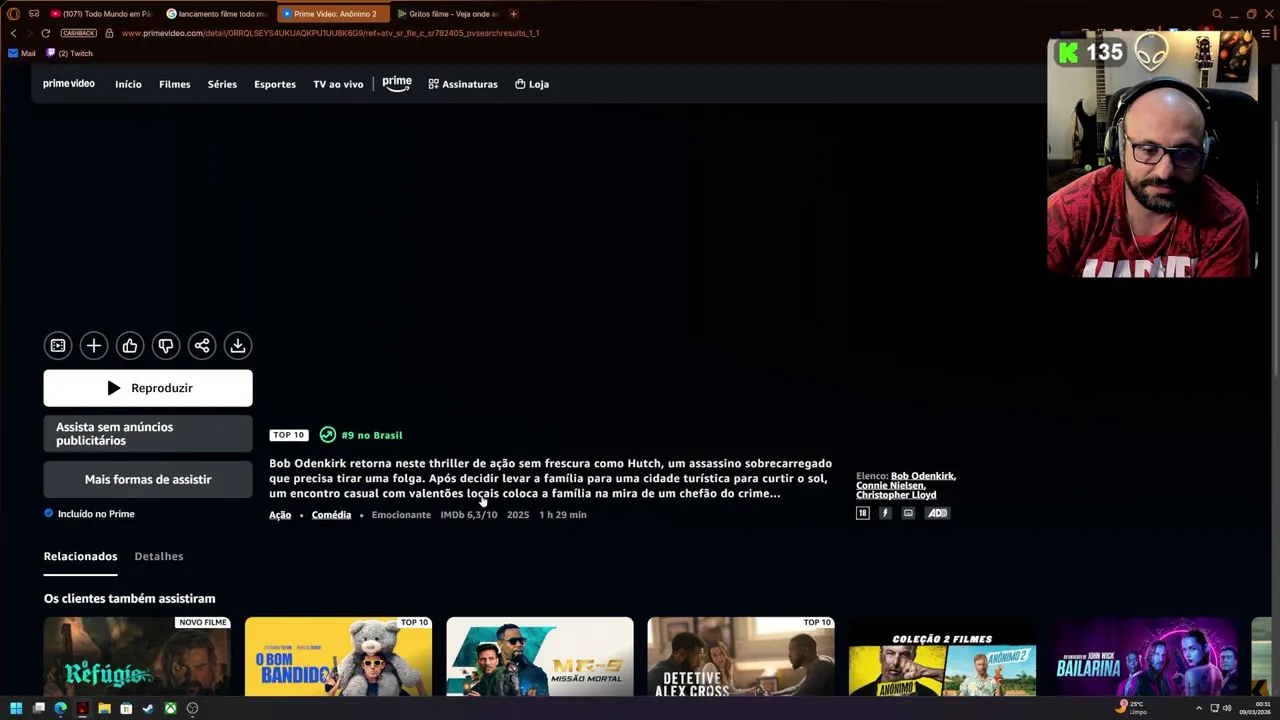The image size is (1280, 720).
Task: Click the volume icon in system tray
Action: click(x=1227, y=708)
